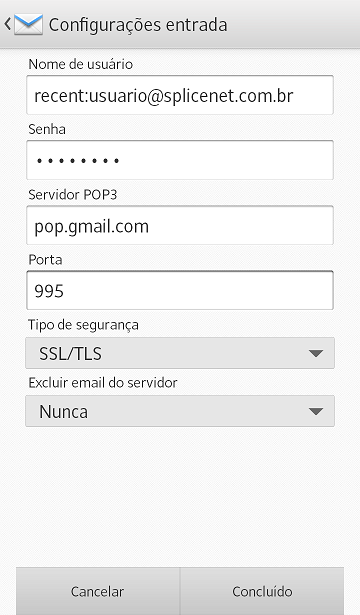Image resolution: width=360 pixels, height=615 pixels.
Task: Click the 'Configurações entrada' header title
Action: tap(138, 25)
